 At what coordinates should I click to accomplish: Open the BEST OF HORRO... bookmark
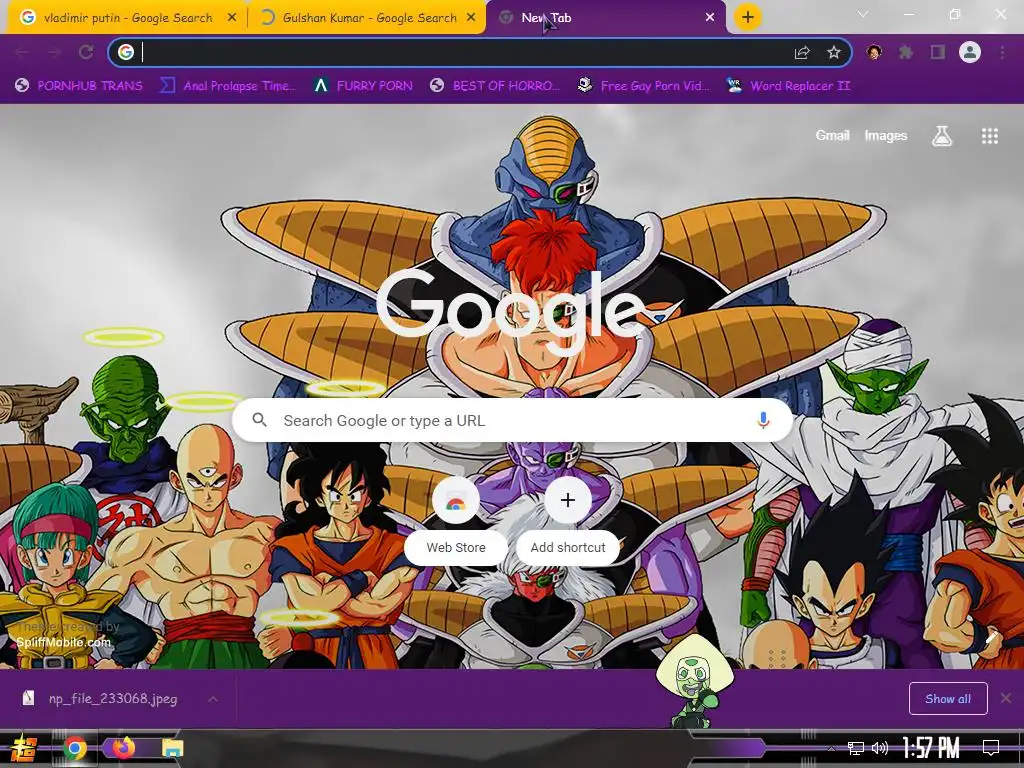coord(495,86)
